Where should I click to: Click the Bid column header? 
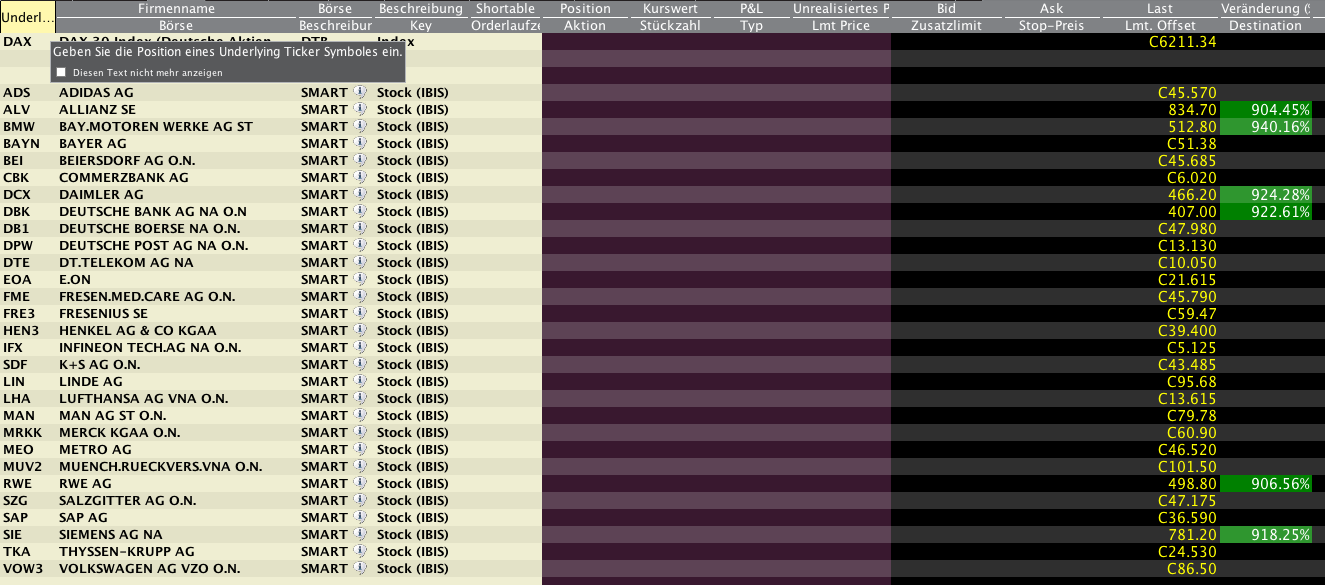946,8
